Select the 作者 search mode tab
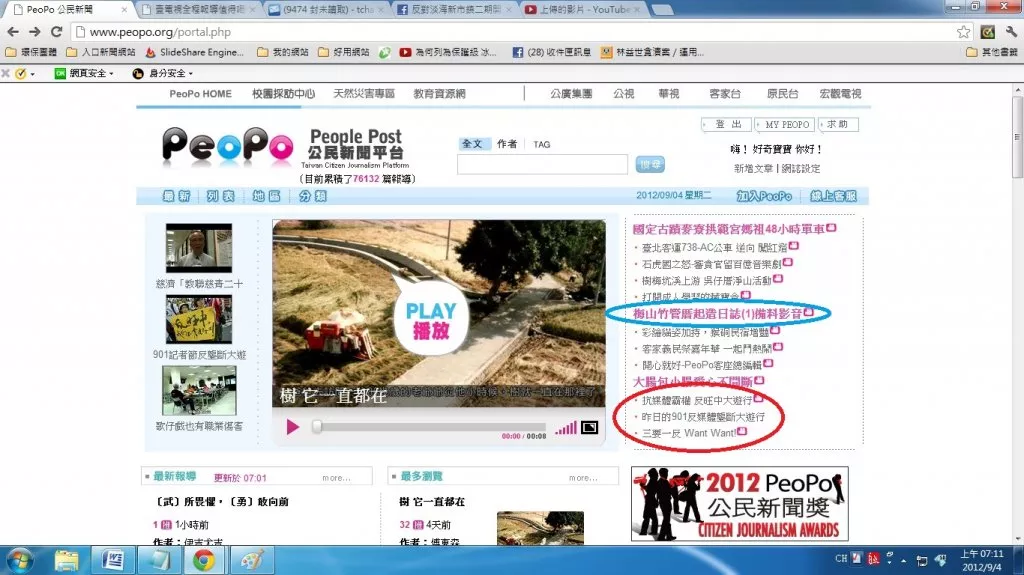The width and height of the screenshot is (1024, 575). click(x=507, y=144)
